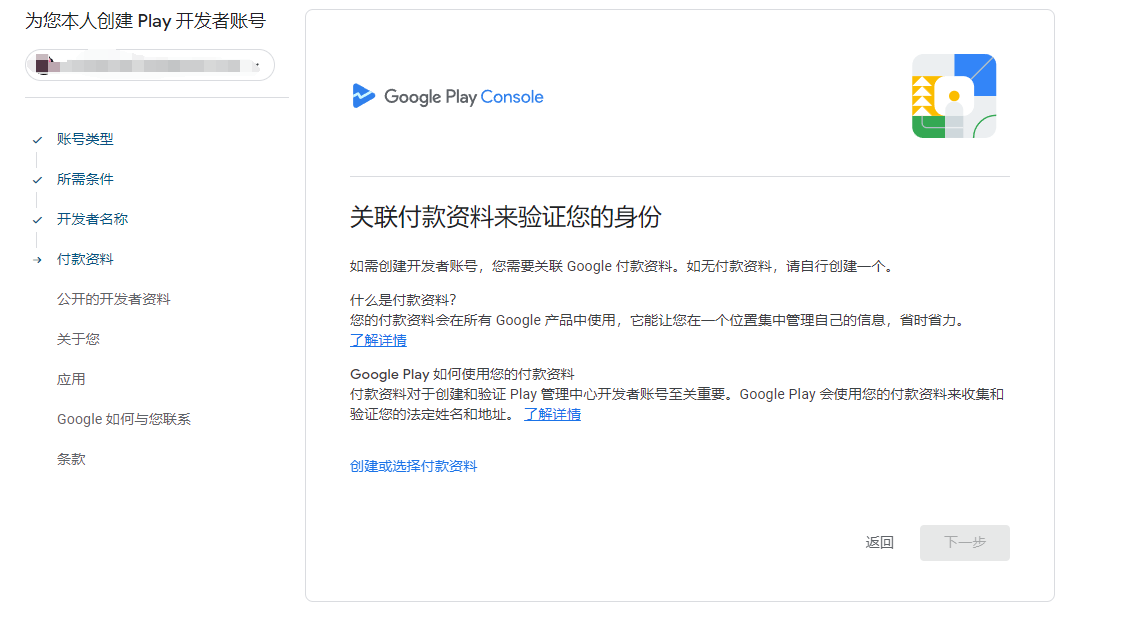Open 了解详情 link under 什么是付款资料
The width and height of the screenshot is (1127, 630).
click(x=378, y=341)
